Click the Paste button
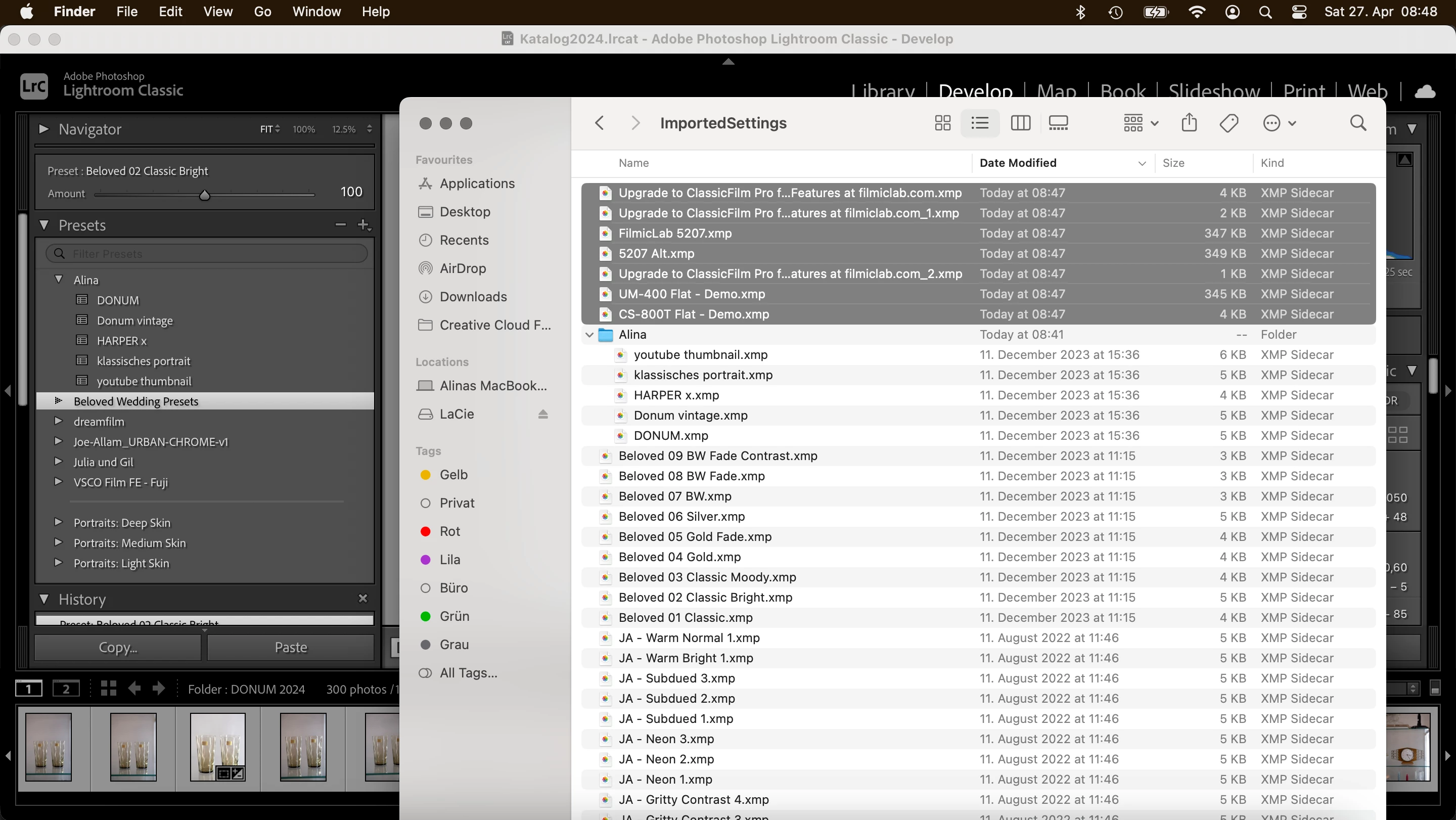This screenshot has width=1456, height=820. [291, 647]
